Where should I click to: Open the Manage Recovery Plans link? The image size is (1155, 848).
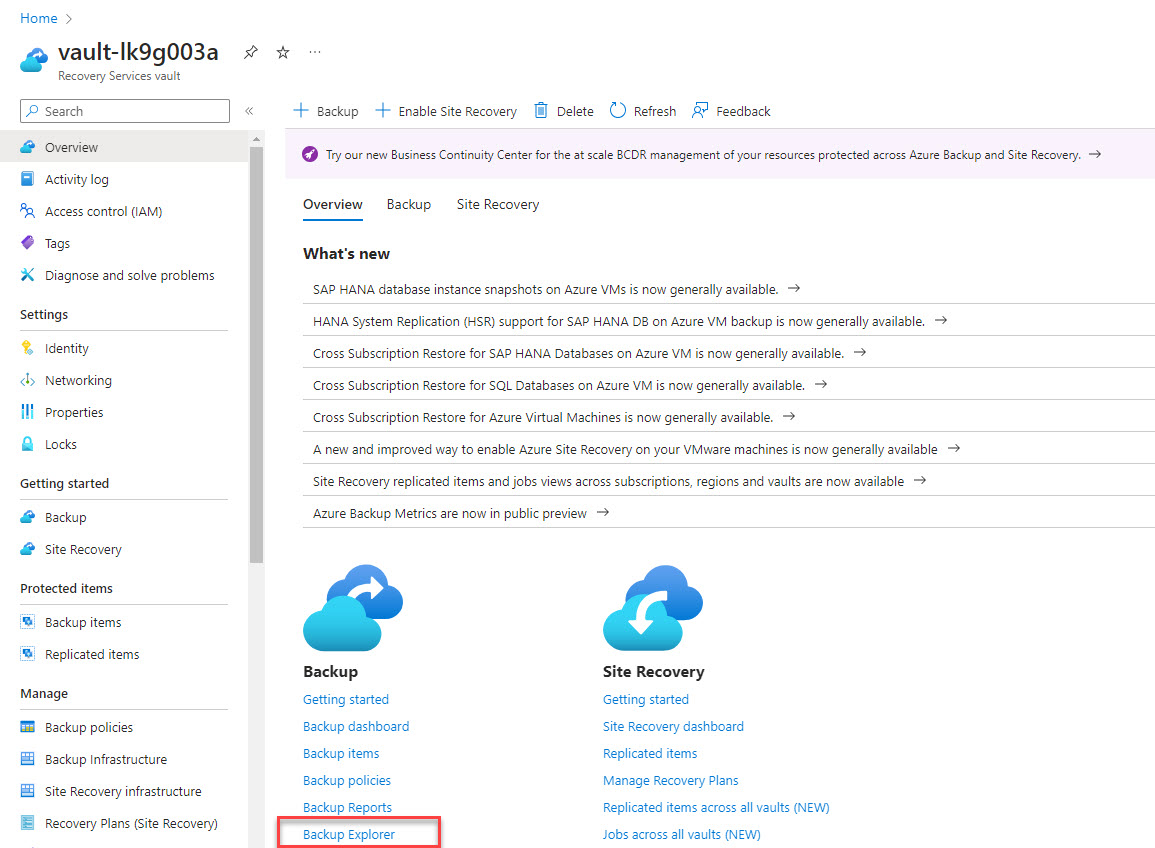[x=670, y=780]
